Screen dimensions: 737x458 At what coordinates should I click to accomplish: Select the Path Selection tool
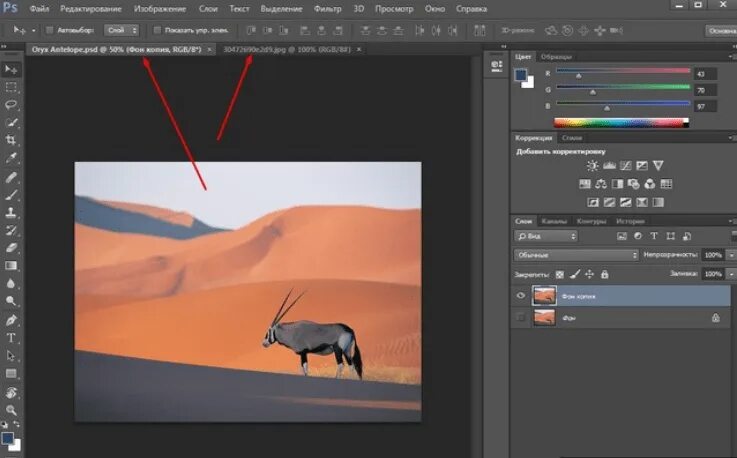[11, 355]
